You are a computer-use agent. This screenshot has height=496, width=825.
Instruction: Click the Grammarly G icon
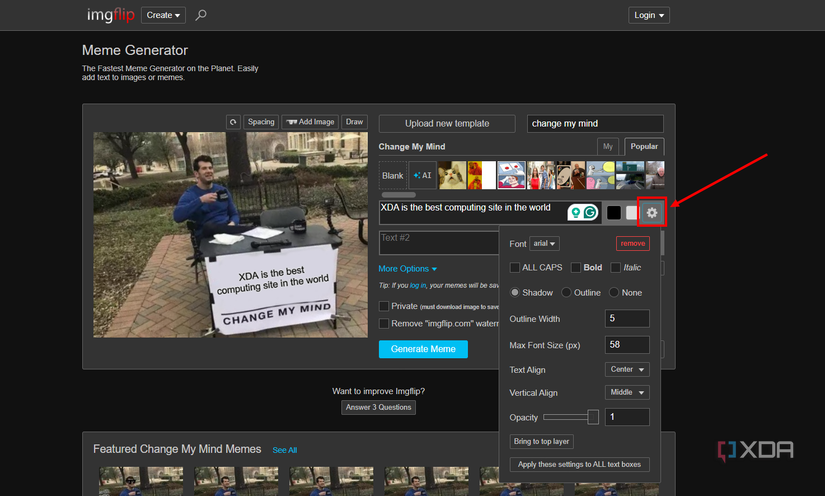pos(590,212)
